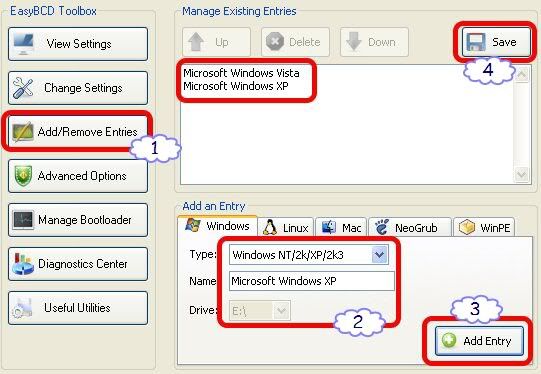Image resolution: width=541 pixels, height=374 pixels.
Task: Launch the Diagnostics Center
Action: pyautogui.click(x=78, y=264)
